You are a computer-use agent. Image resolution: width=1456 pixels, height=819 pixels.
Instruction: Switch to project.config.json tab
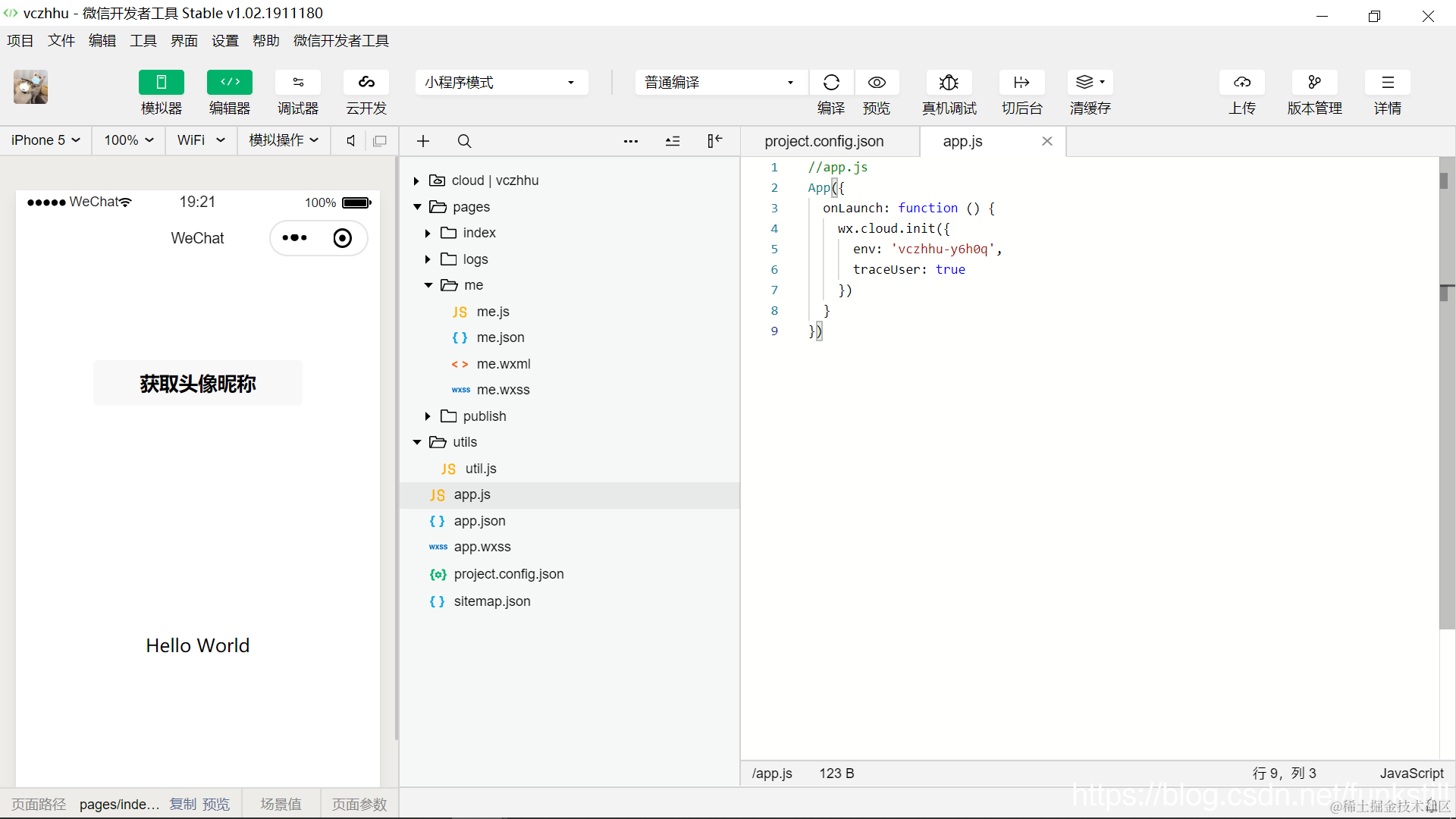coord(824,142)
